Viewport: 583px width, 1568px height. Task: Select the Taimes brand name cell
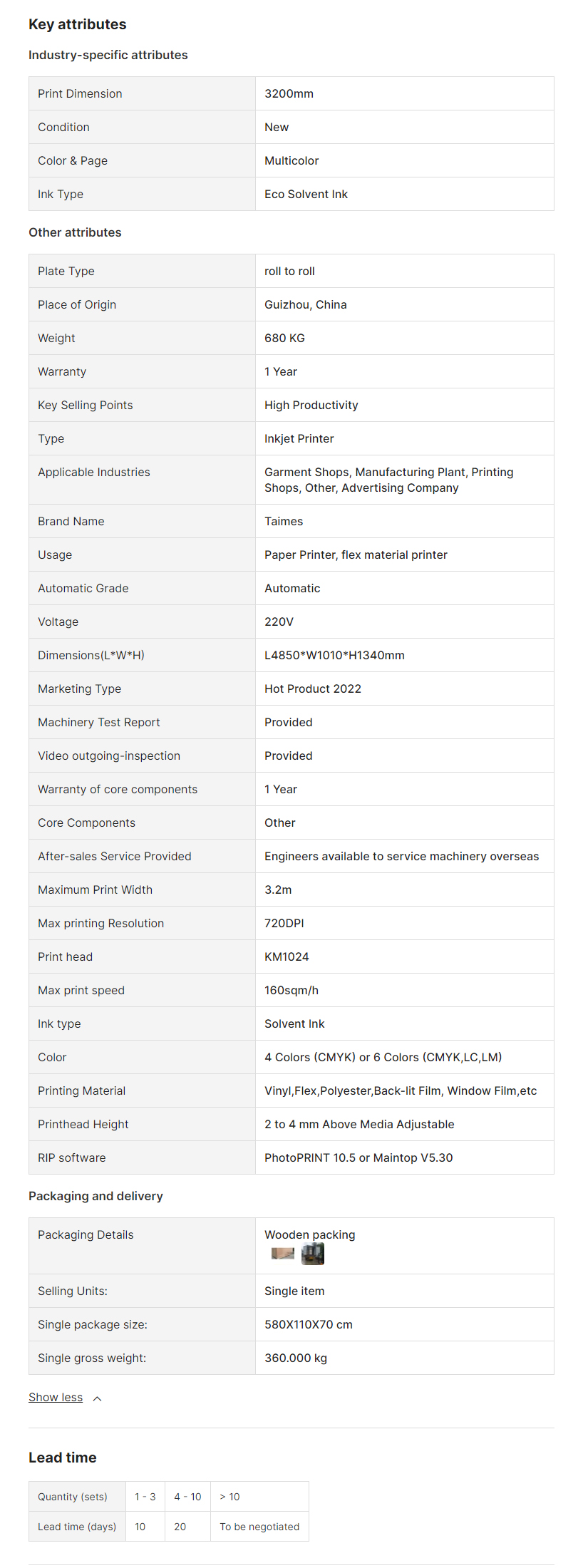click(x=284, y=521)
